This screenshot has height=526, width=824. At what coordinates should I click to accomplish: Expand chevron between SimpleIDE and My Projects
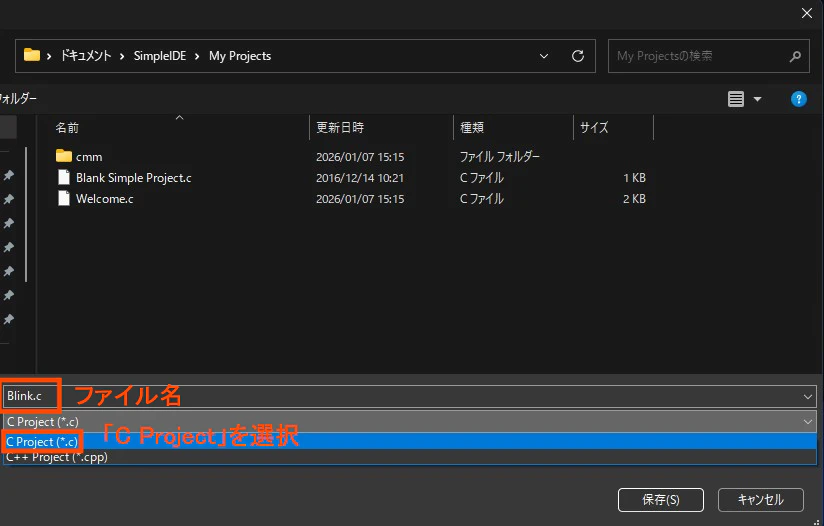coord(197,56)
